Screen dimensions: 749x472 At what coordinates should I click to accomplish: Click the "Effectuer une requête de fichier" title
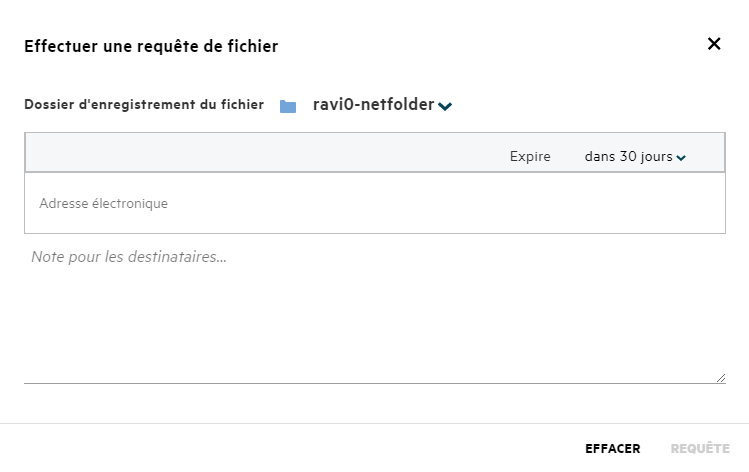151,45
